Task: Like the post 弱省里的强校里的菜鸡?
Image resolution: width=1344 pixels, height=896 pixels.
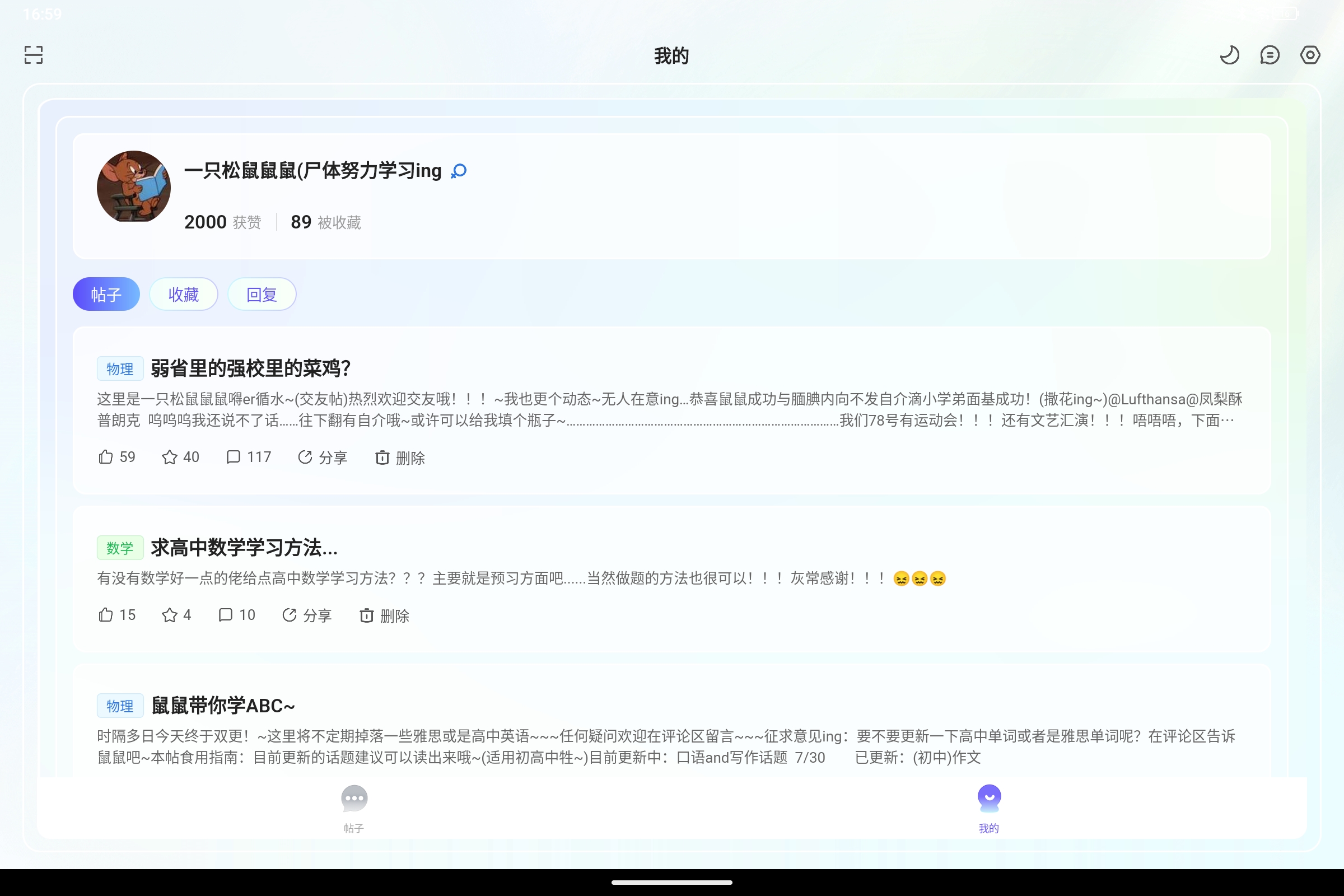Action: tap(116, 457)
